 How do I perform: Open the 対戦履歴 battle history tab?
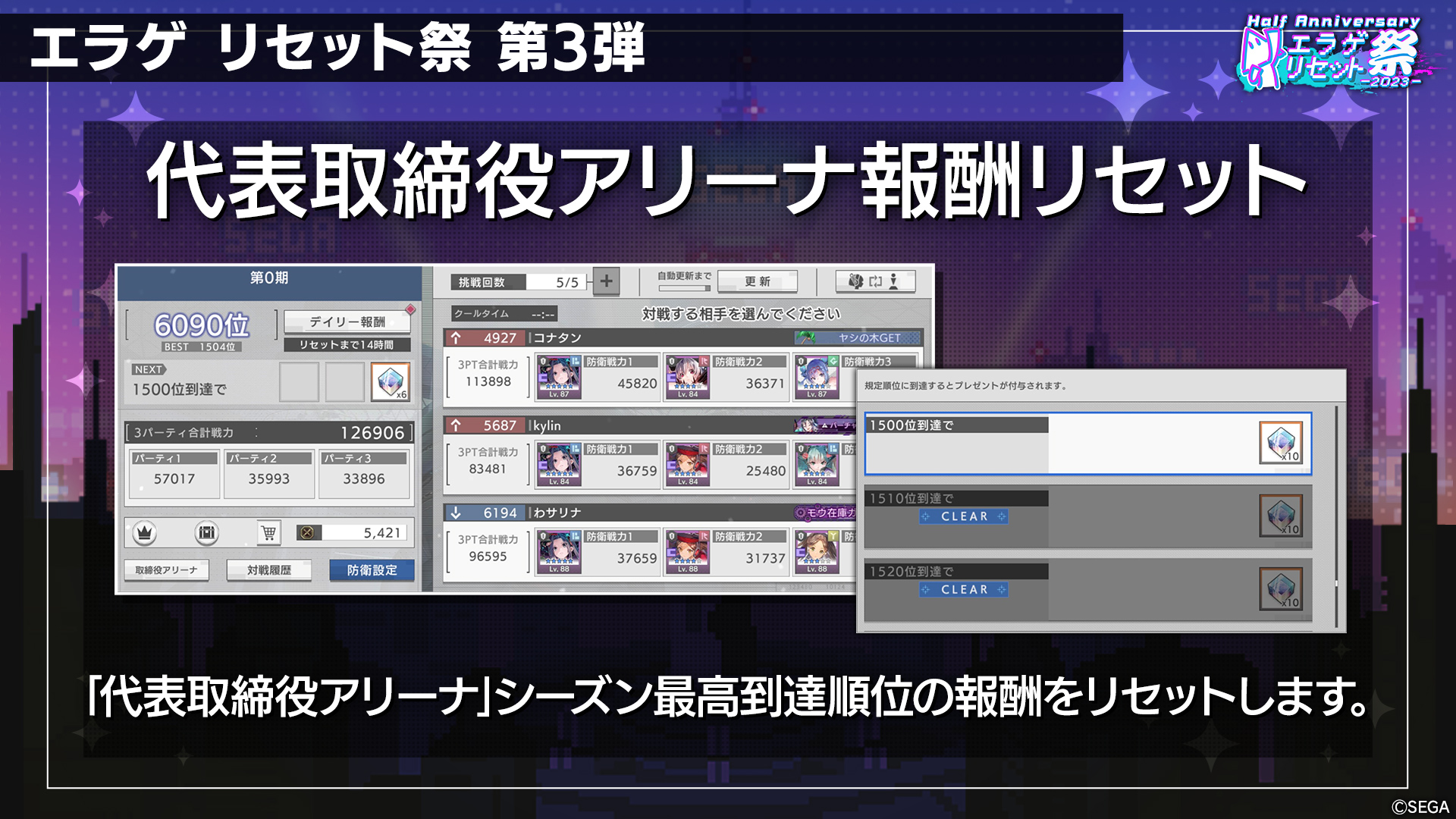(269, 570)
